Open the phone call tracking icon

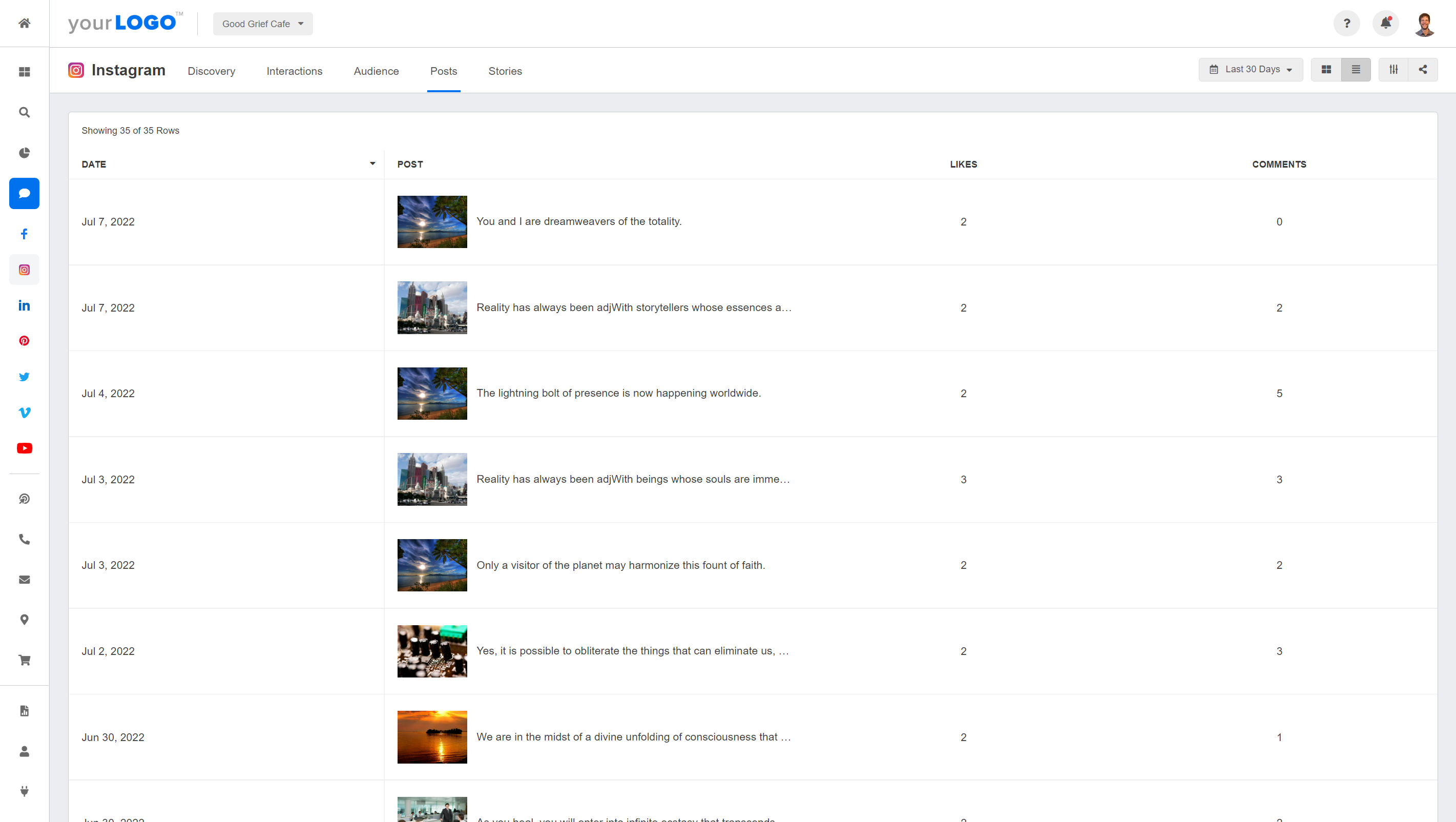pyautogui.click(x=24, y=539)
